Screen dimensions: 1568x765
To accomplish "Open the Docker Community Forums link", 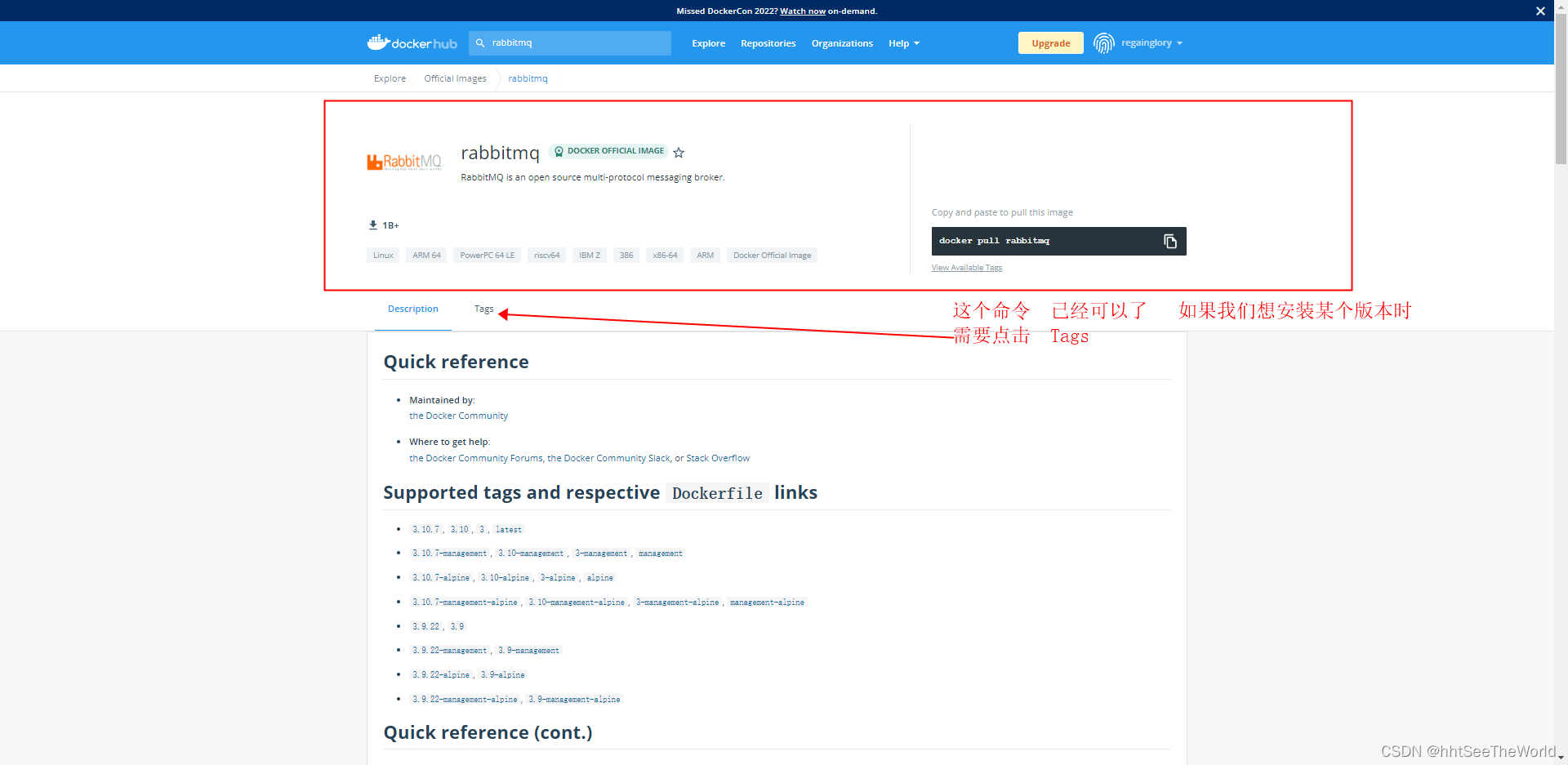I will 476,458.
